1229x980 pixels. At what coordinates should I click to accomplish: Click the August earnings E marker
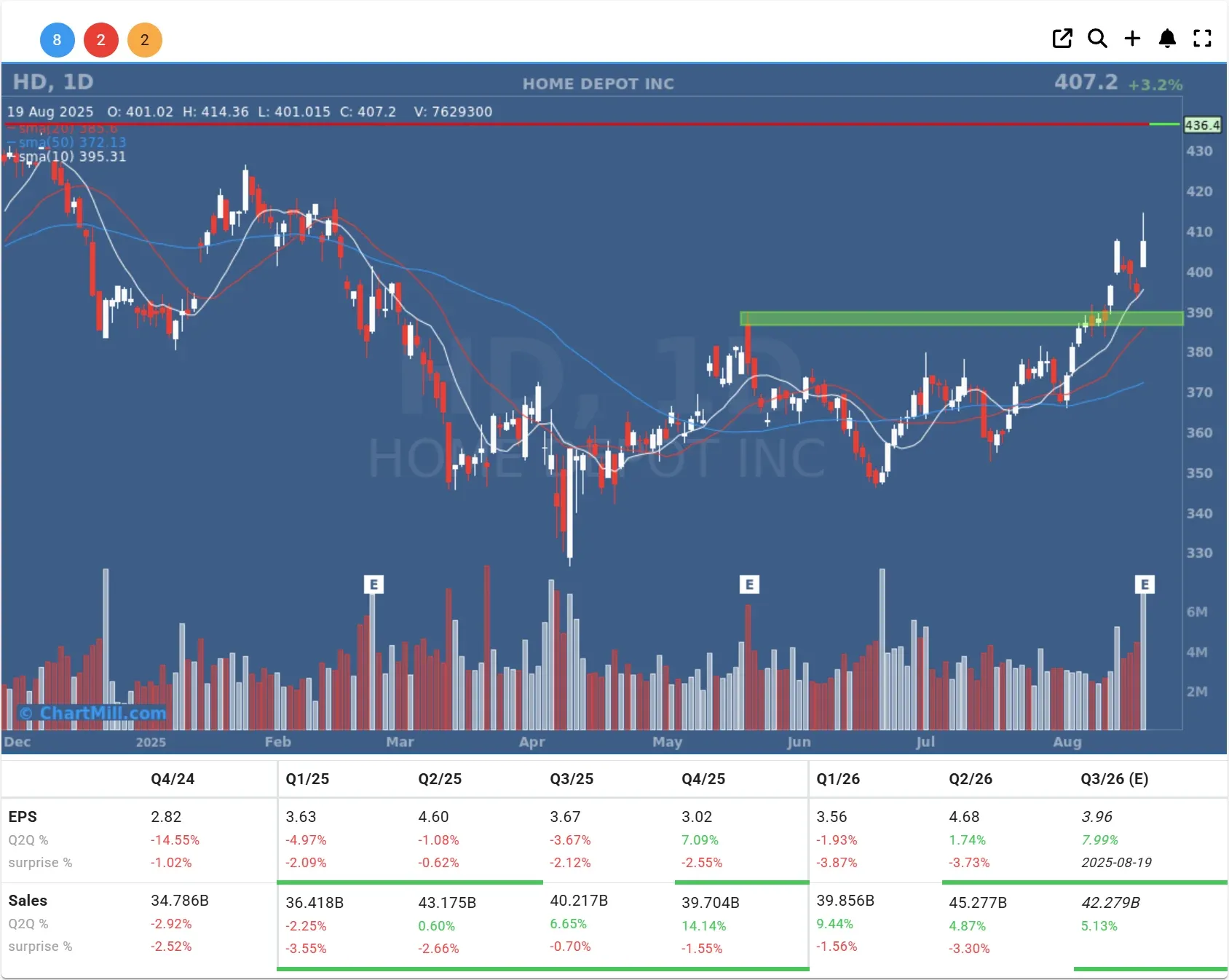click(x=1145, y=585)
